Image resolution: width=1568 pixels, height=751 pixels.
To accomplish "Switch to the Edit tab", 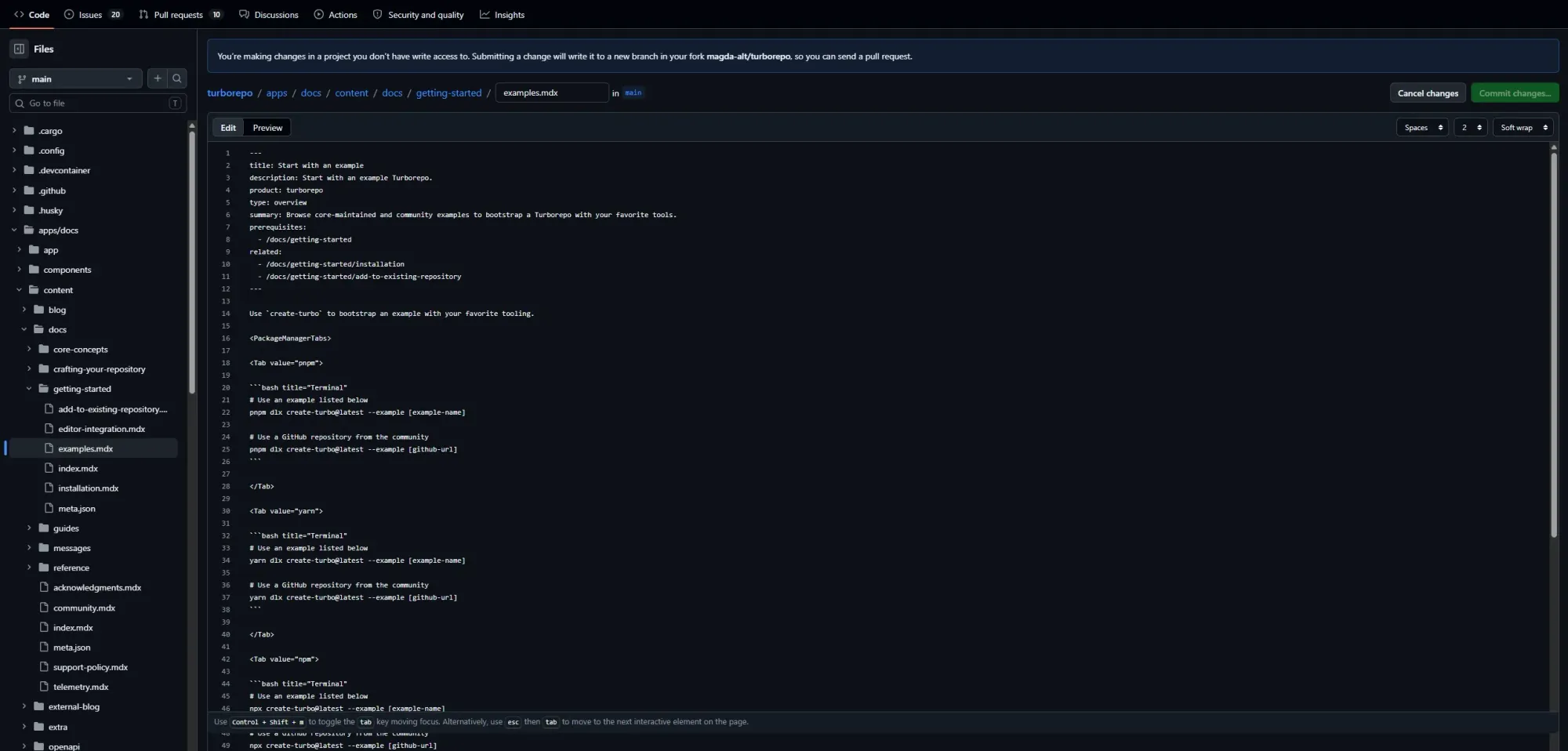I will tap(228, 127).
